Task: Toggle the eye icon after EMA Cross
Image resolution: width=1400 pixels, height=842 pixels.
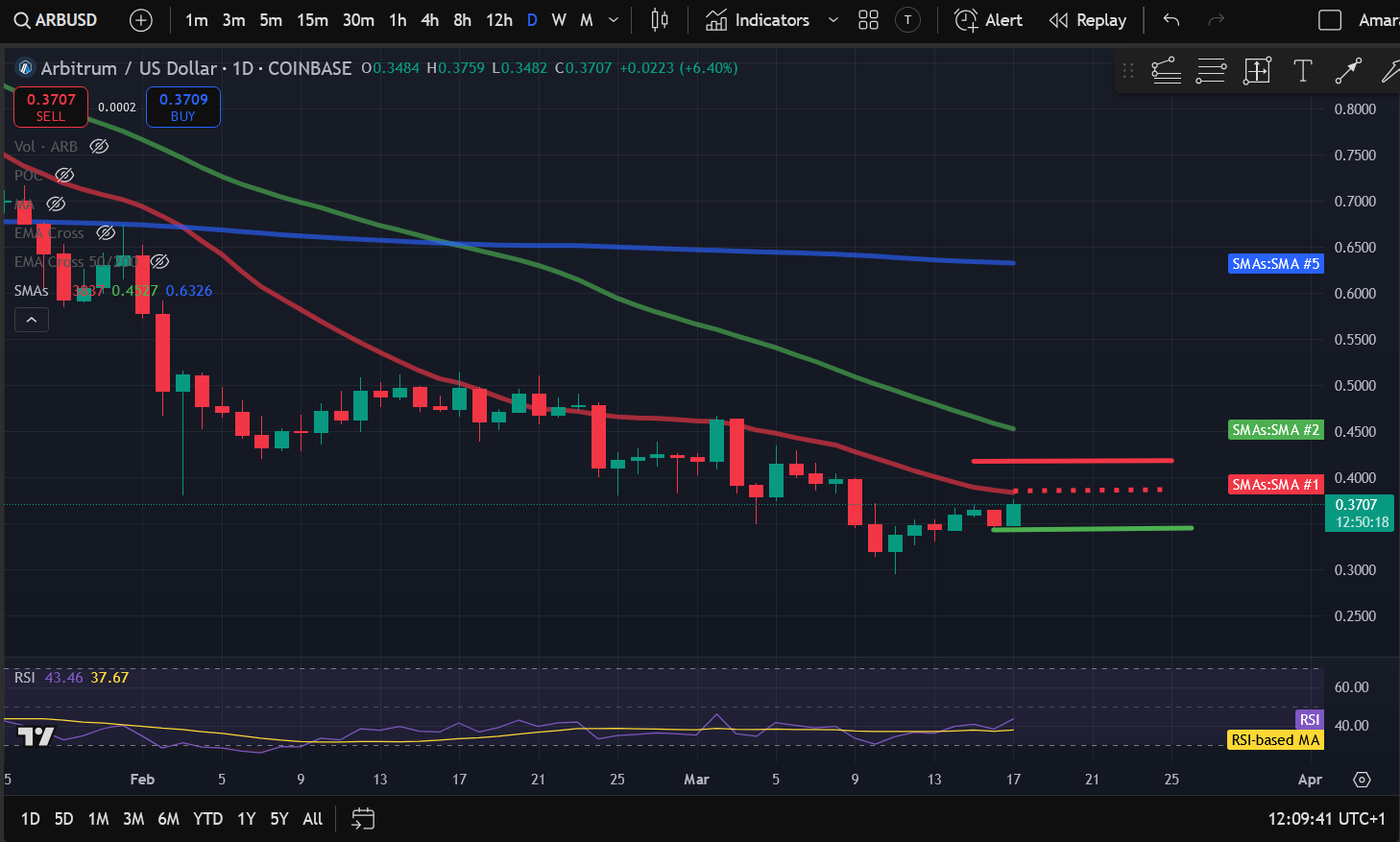Action: click(106, 232)
